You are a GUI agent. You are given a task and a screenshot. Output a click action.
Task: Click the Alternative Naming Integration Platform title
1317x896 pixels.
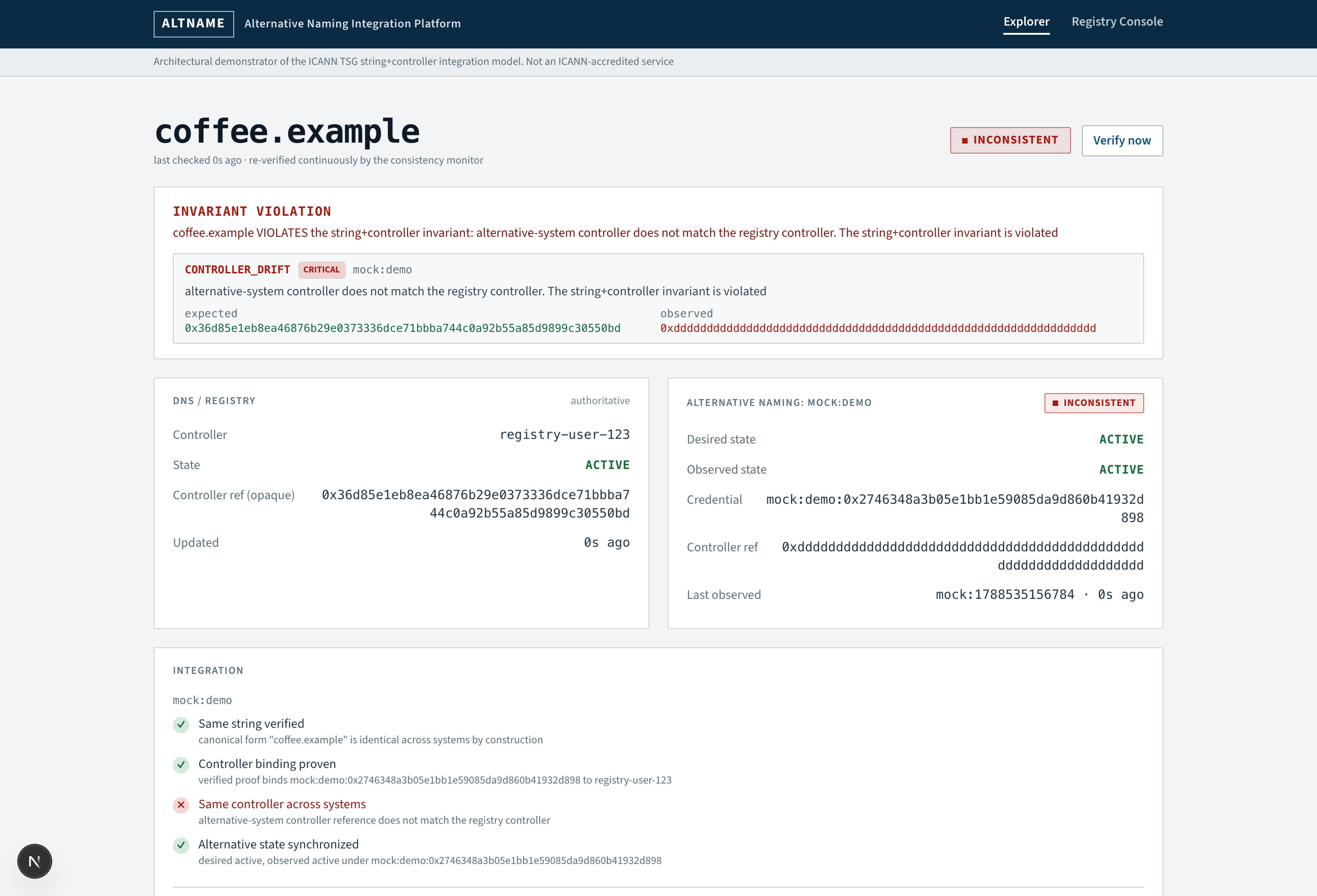353,24
